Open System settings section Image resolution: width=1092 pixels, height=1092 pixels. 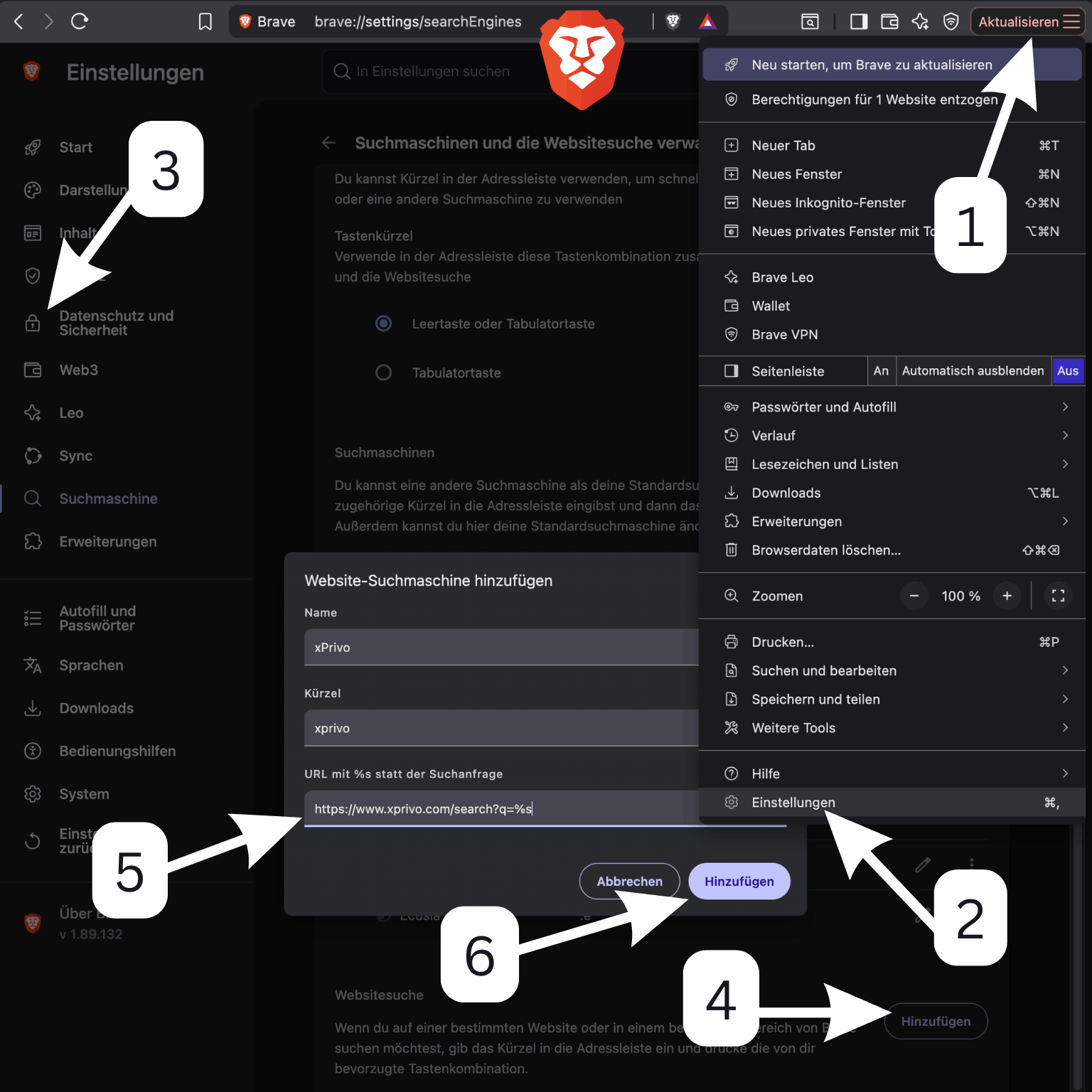84,794
